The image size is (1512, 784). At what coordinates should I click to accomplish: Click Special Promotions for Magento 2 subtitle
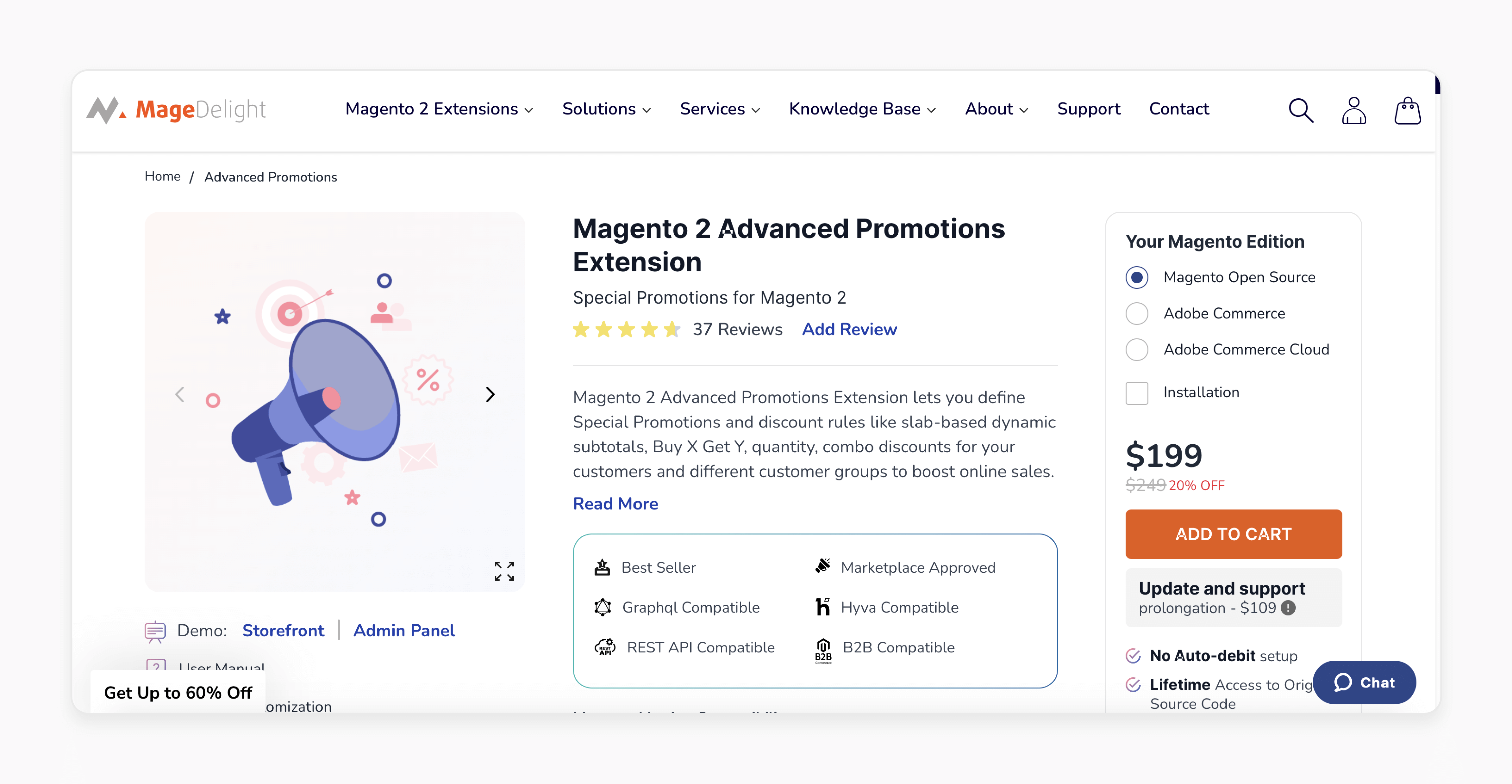709,297
